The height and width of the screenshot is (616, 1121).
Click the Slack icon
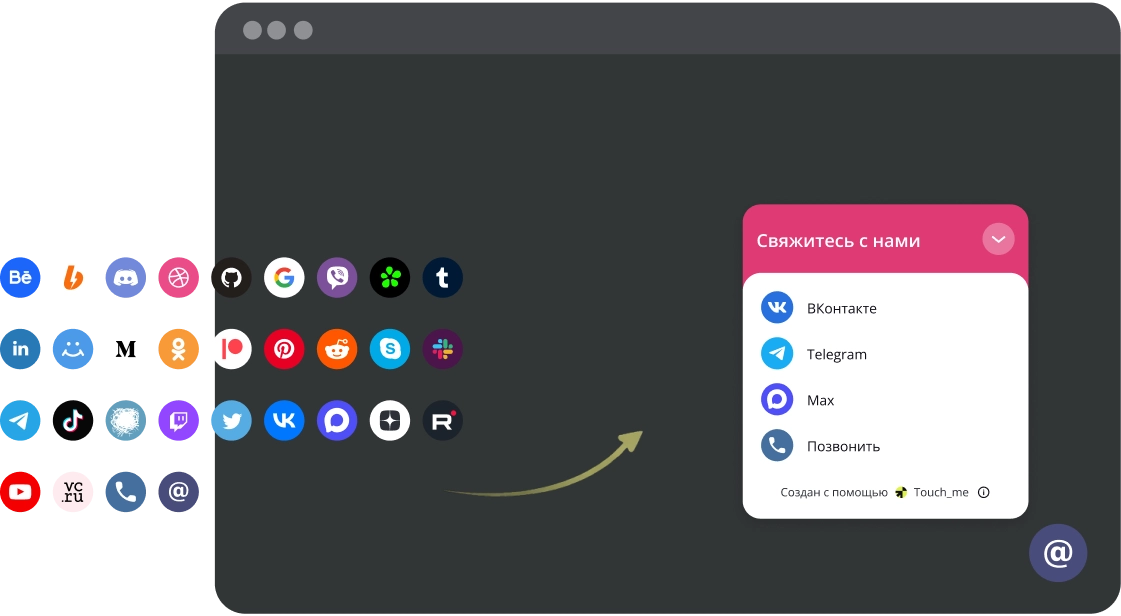click(x=442, y=349)
